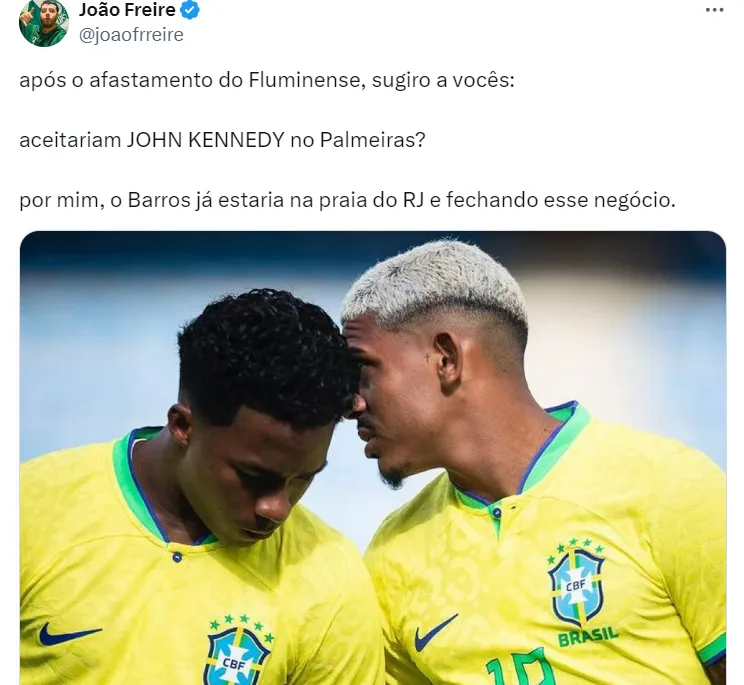
Task: Click João Freire's profile avatar
Action: [44, 23]
